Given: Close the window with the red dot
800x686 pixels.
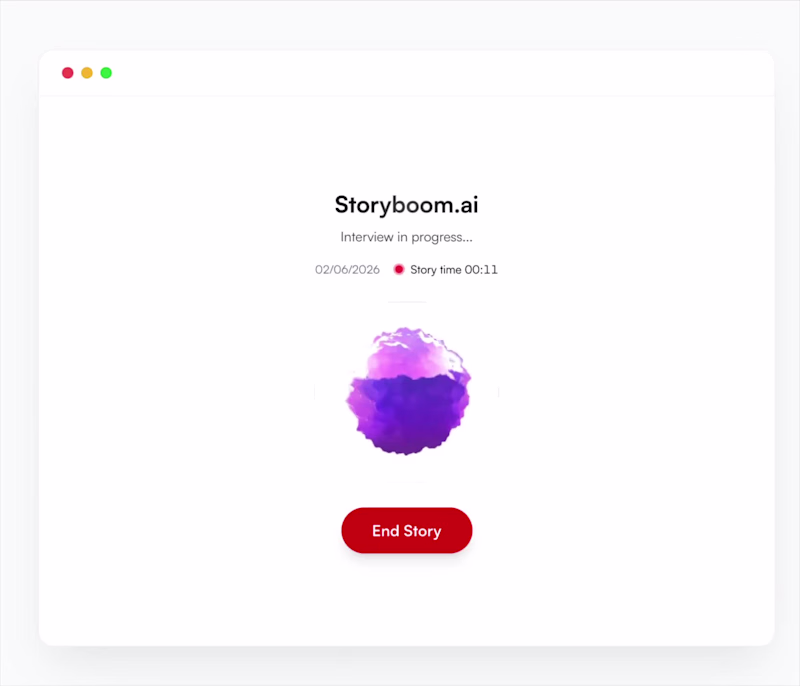Looking at the screenshot, I should 67,73.
